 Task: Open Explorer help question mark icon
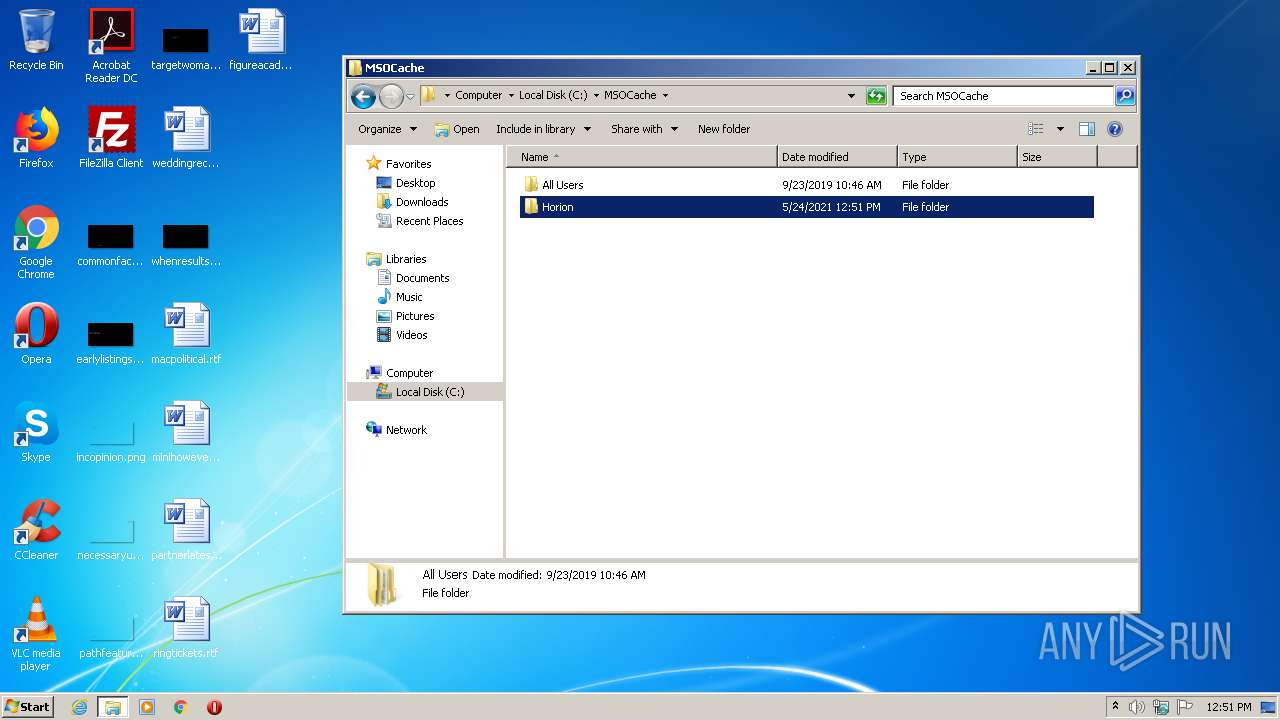coord(1115,129)
